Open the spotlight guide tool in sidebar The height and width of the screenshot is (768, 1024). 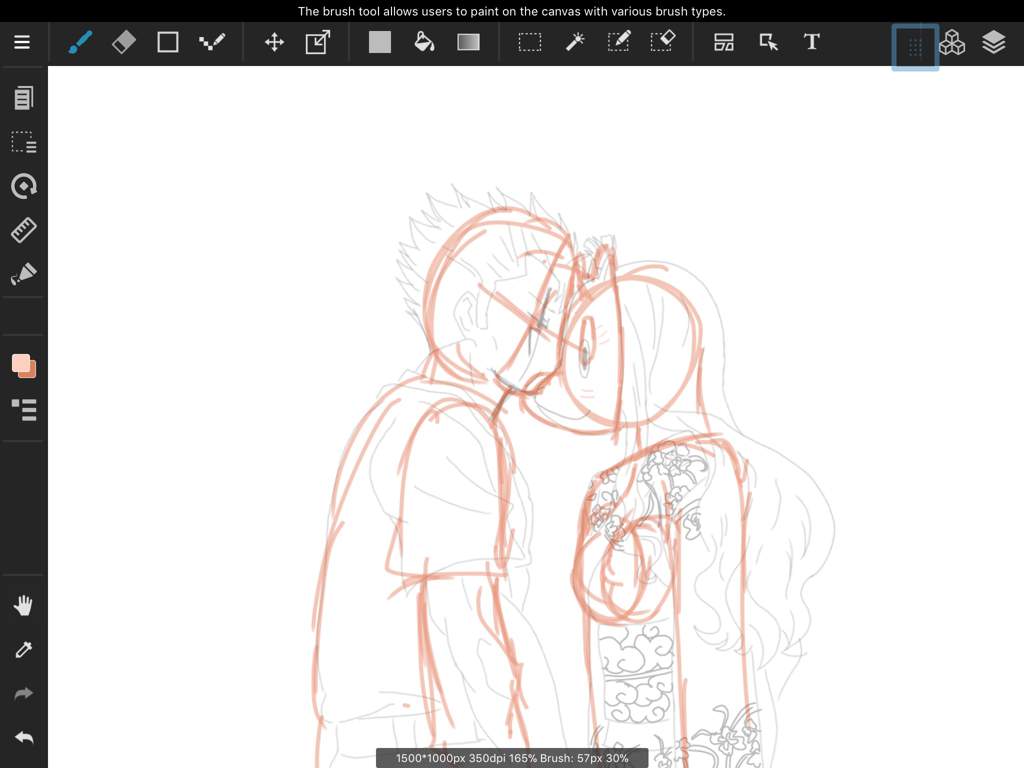(x=24, y=274)
